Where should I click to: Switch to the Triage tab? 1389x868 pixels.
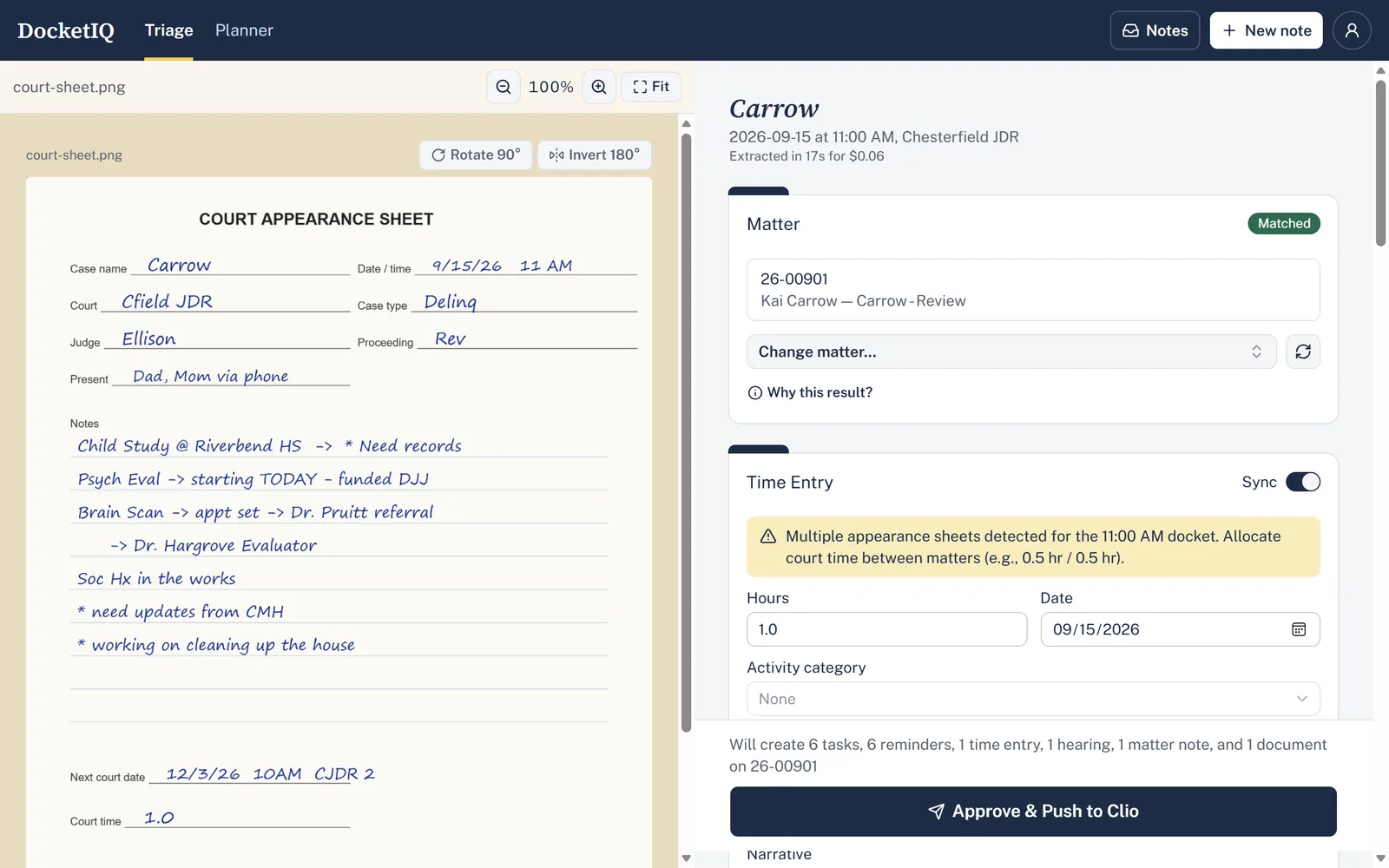tap(168, 30)
